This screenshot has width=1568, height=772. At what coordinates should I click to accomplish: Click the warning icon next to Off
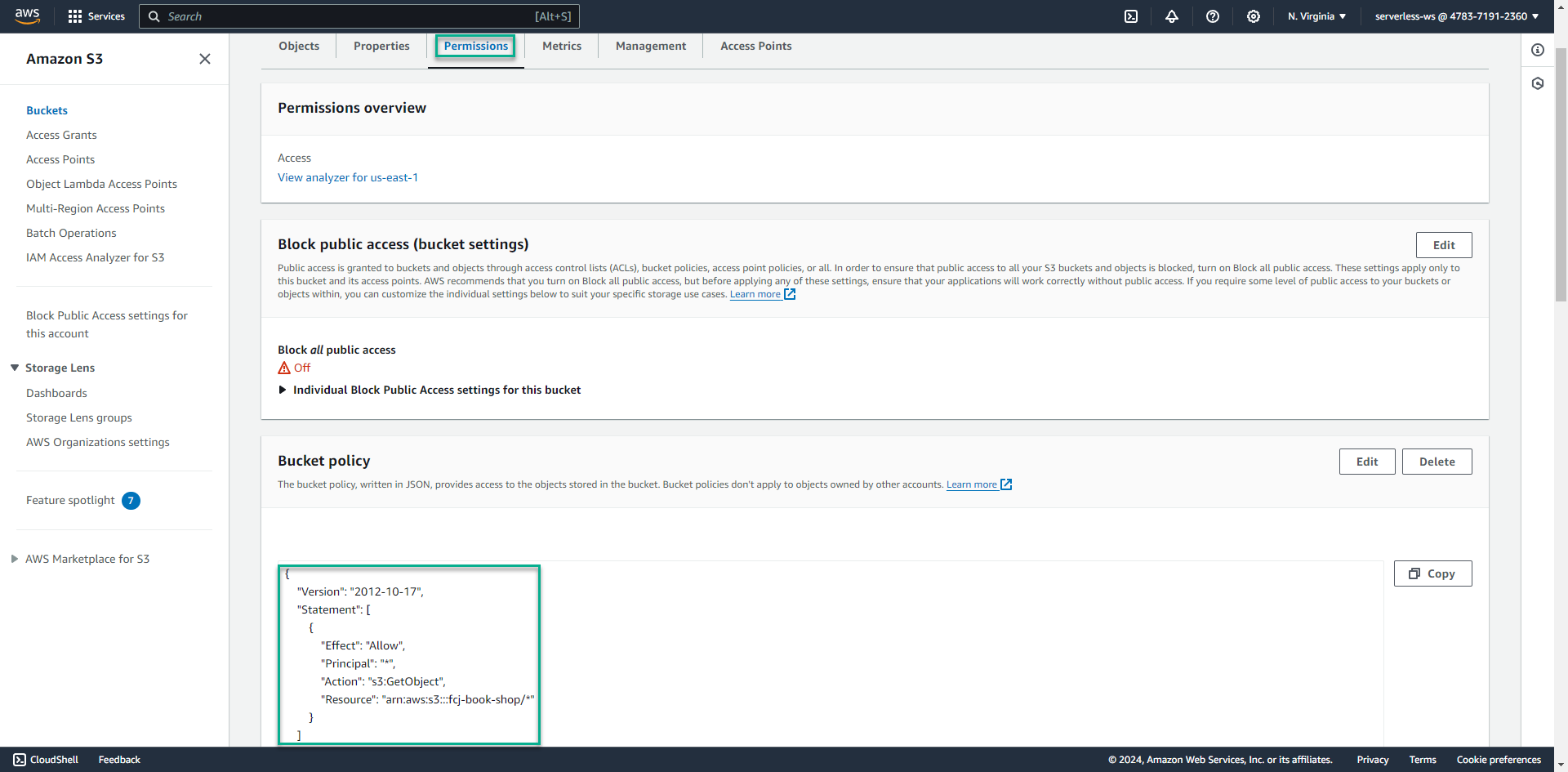click(284, 368)
